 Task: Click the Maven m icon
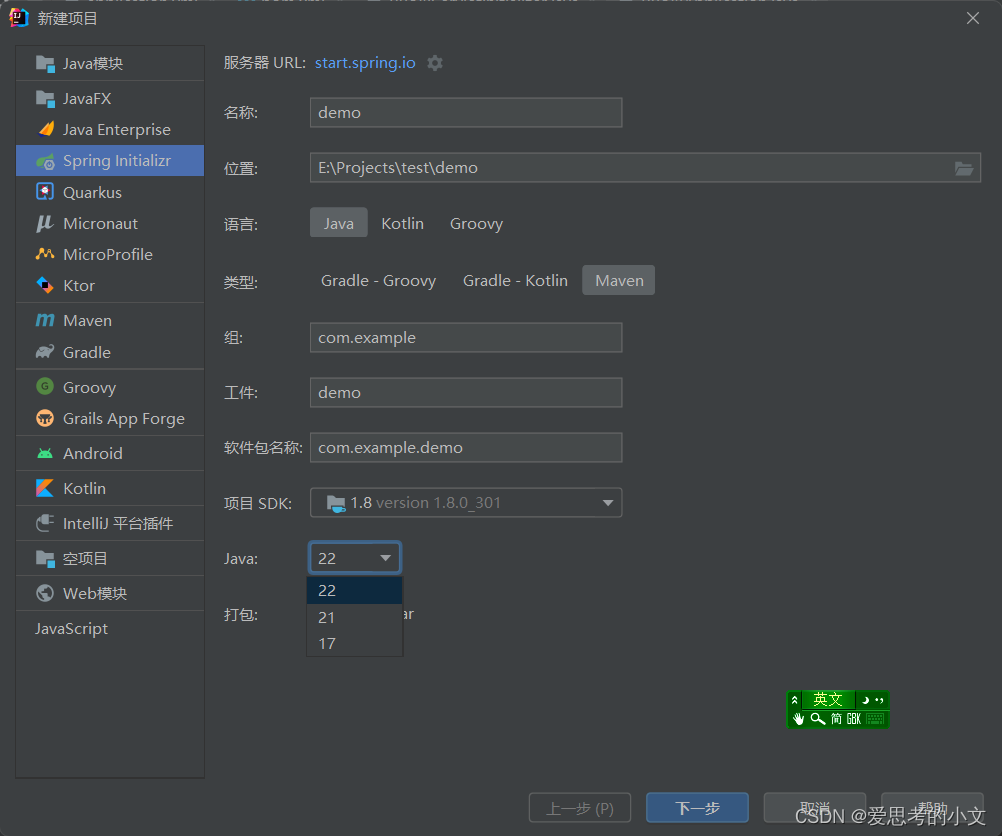(x=45, y=320)
